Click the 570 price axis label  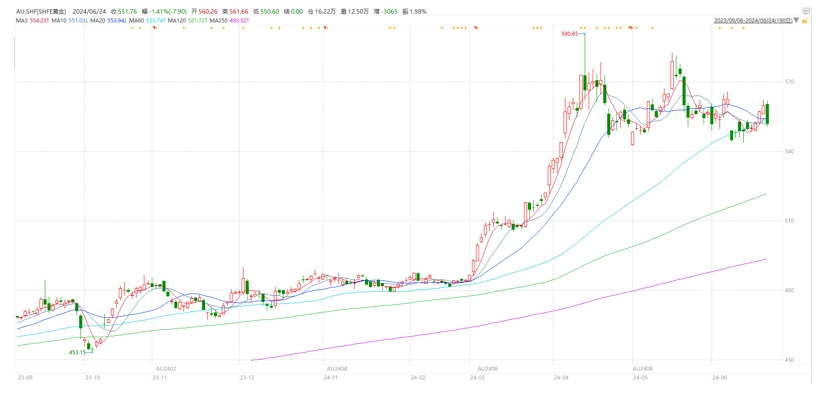(x=789, y=82)
